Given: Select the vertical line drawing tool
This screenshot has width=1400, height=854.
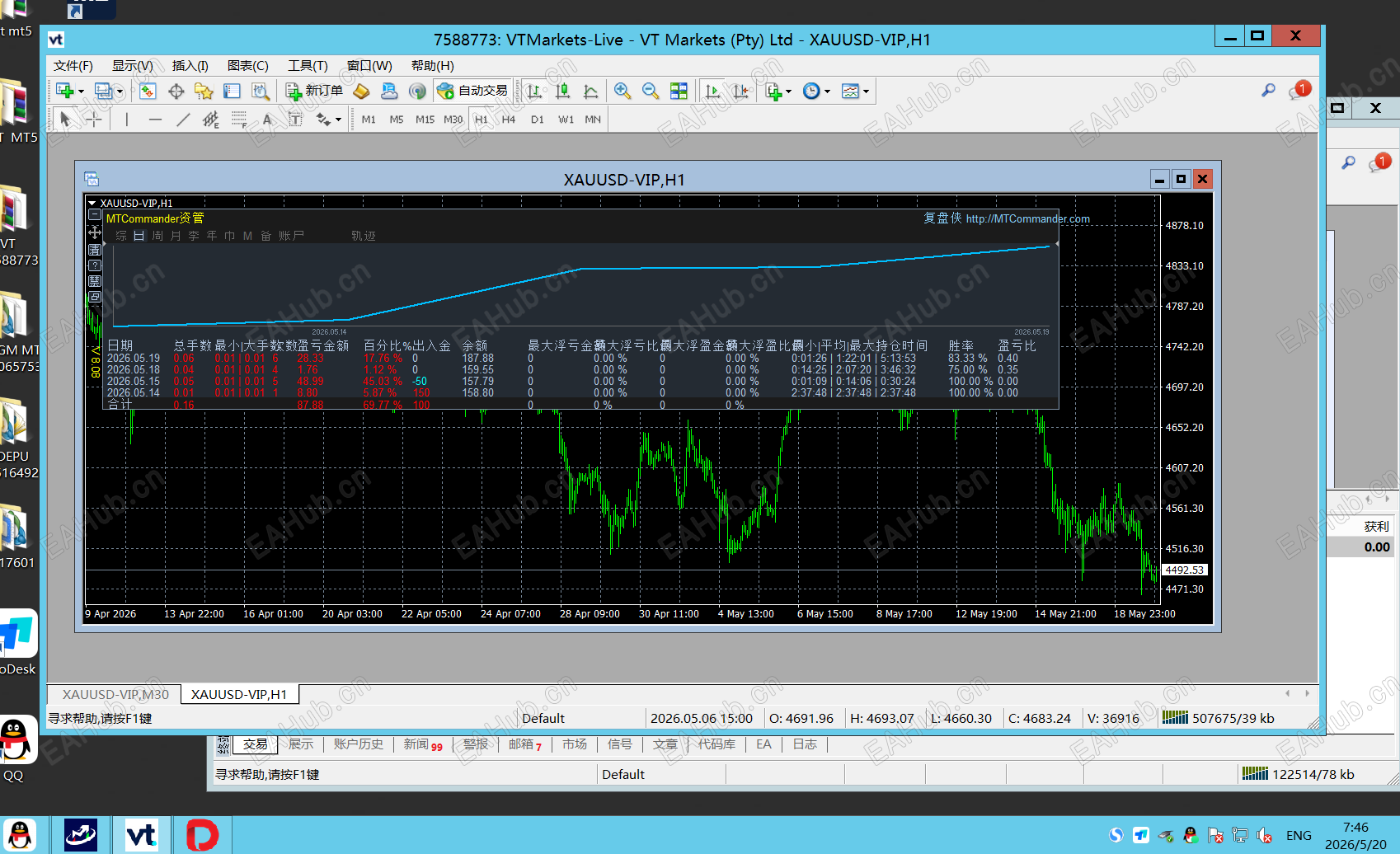Looking at the screenshot, I should point(127,120).
